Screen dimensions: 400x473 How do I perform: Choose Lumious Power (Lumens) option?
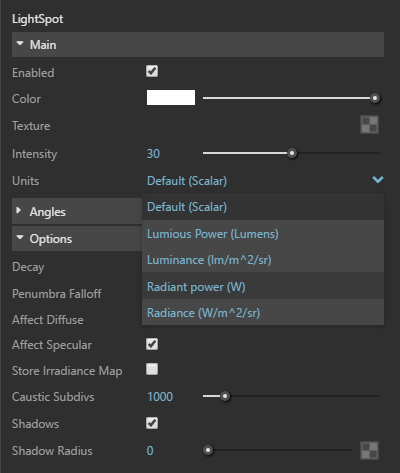(263, 233)
